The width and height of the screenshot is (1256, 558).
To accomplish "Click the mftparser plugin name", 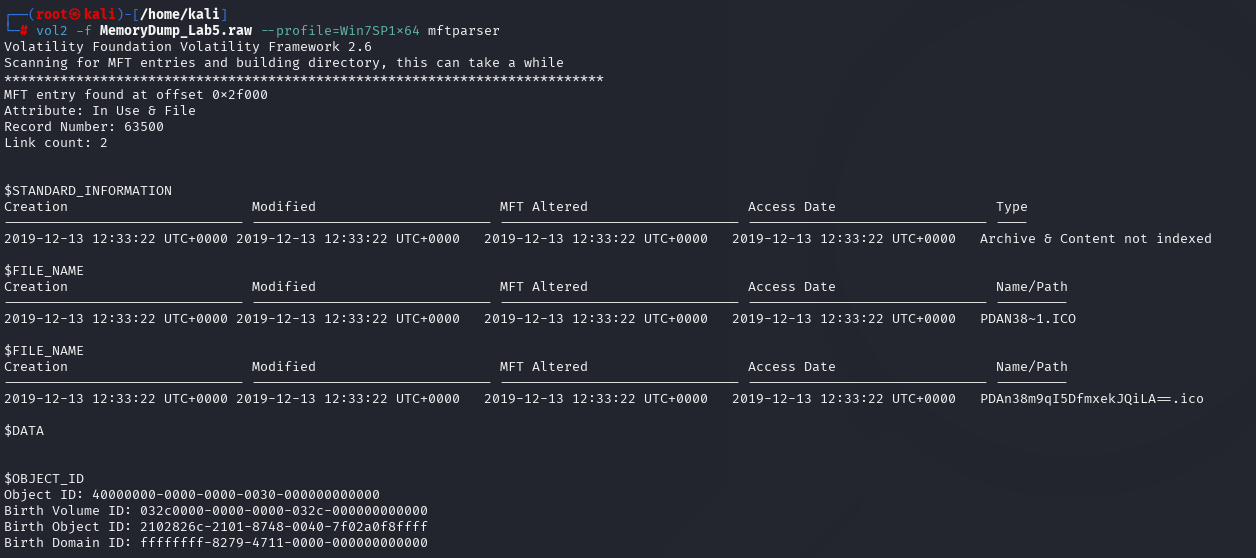I will 464,31.
